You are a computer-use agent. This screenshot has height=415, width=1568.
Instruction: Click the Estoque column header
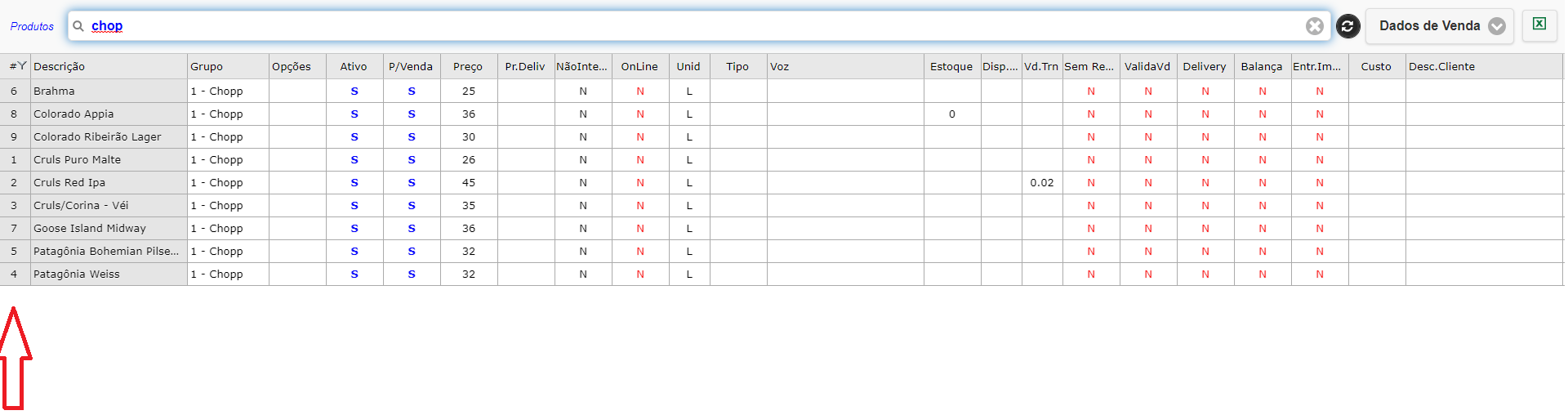click(951, 67)
